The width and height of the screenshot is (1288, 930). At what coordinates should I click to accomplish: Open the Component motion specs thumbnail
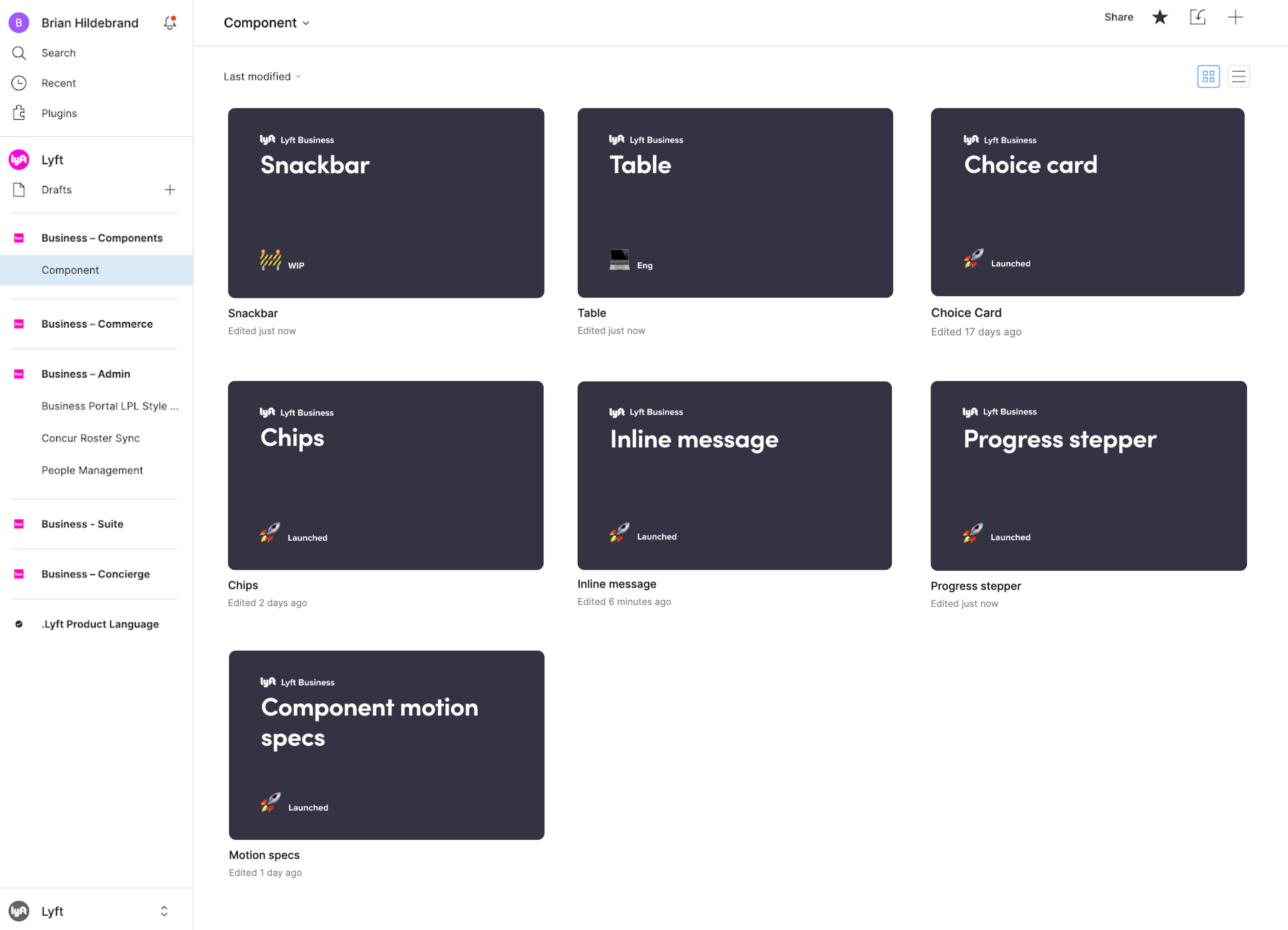386,745
